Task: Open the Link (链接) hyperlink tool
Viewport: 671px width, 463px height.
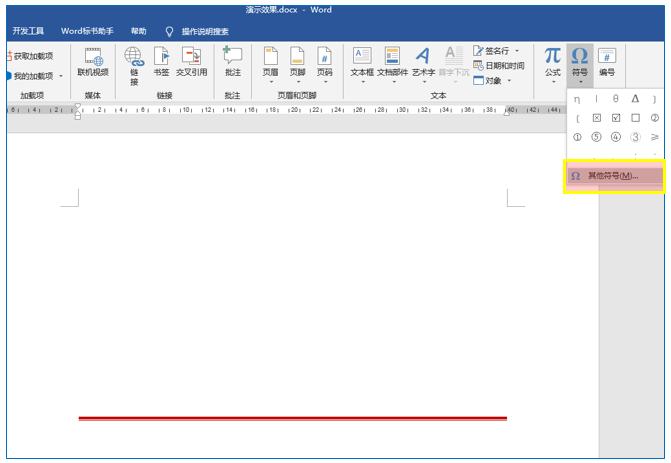Action: [x=134, y=66]
